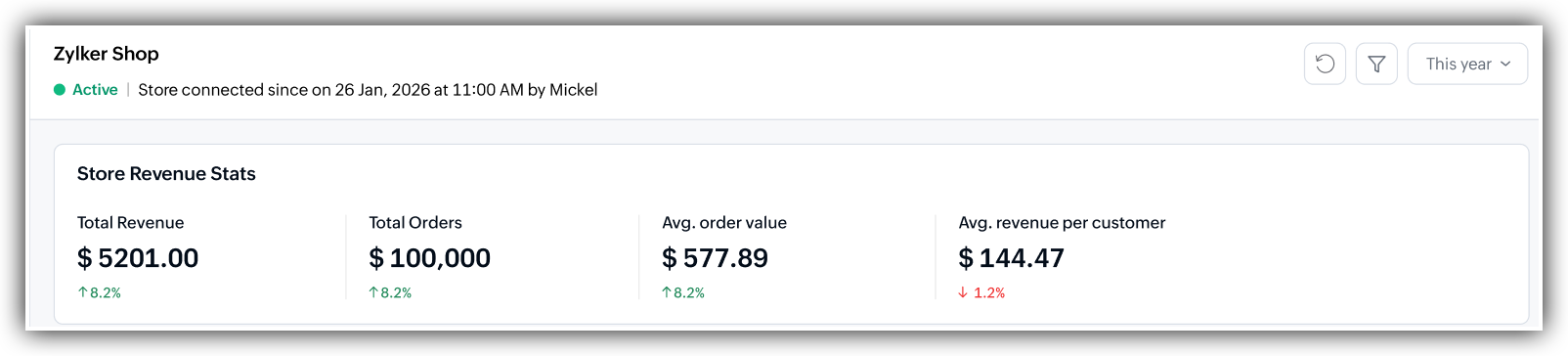Select the Active status label
1568x356 pixels.
[95, 90]
